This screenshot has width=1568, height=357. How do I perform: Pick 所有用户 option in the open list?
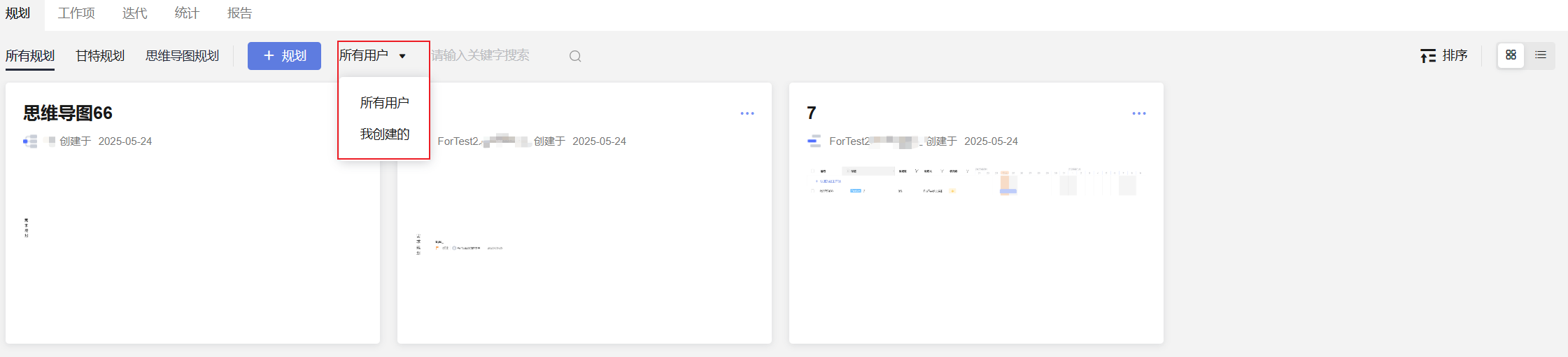click(384, 103)
